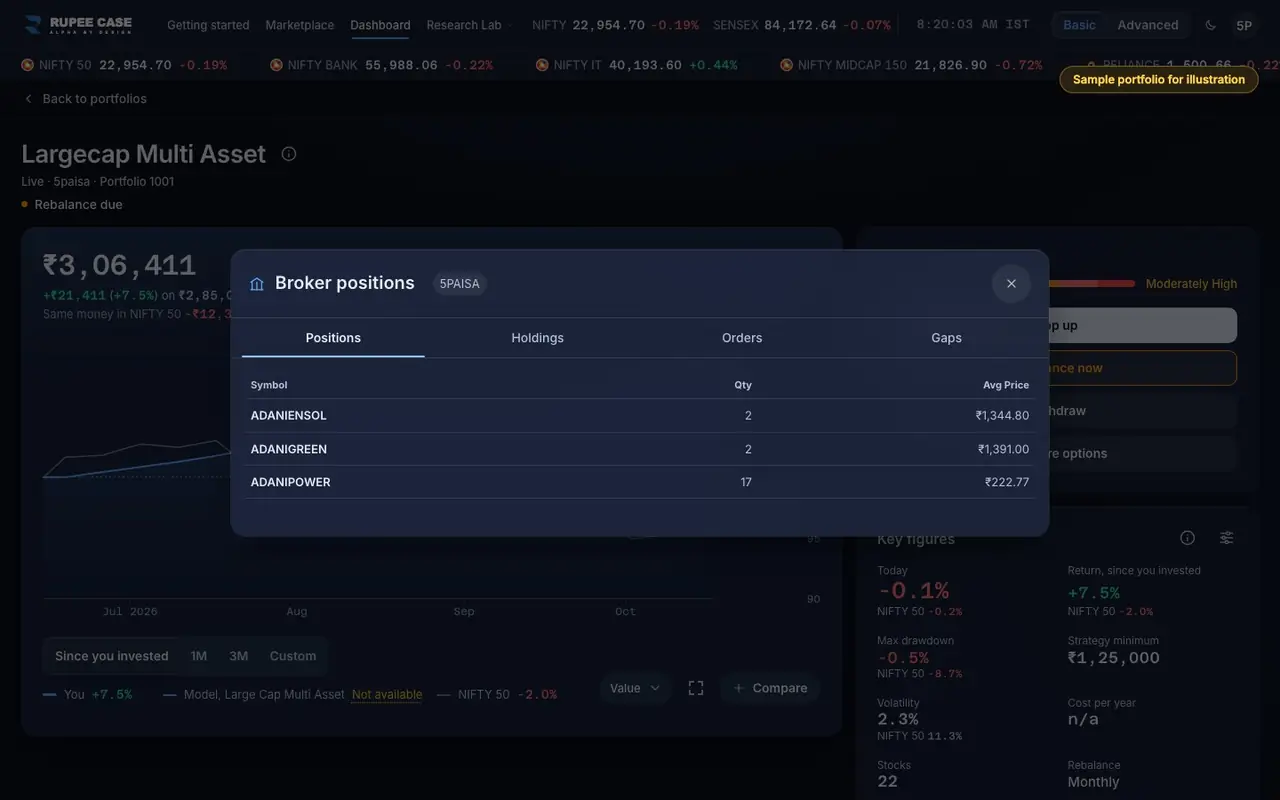Open the Dashboard page
The image size is (1280, 800).
click(x=380, y=25)
